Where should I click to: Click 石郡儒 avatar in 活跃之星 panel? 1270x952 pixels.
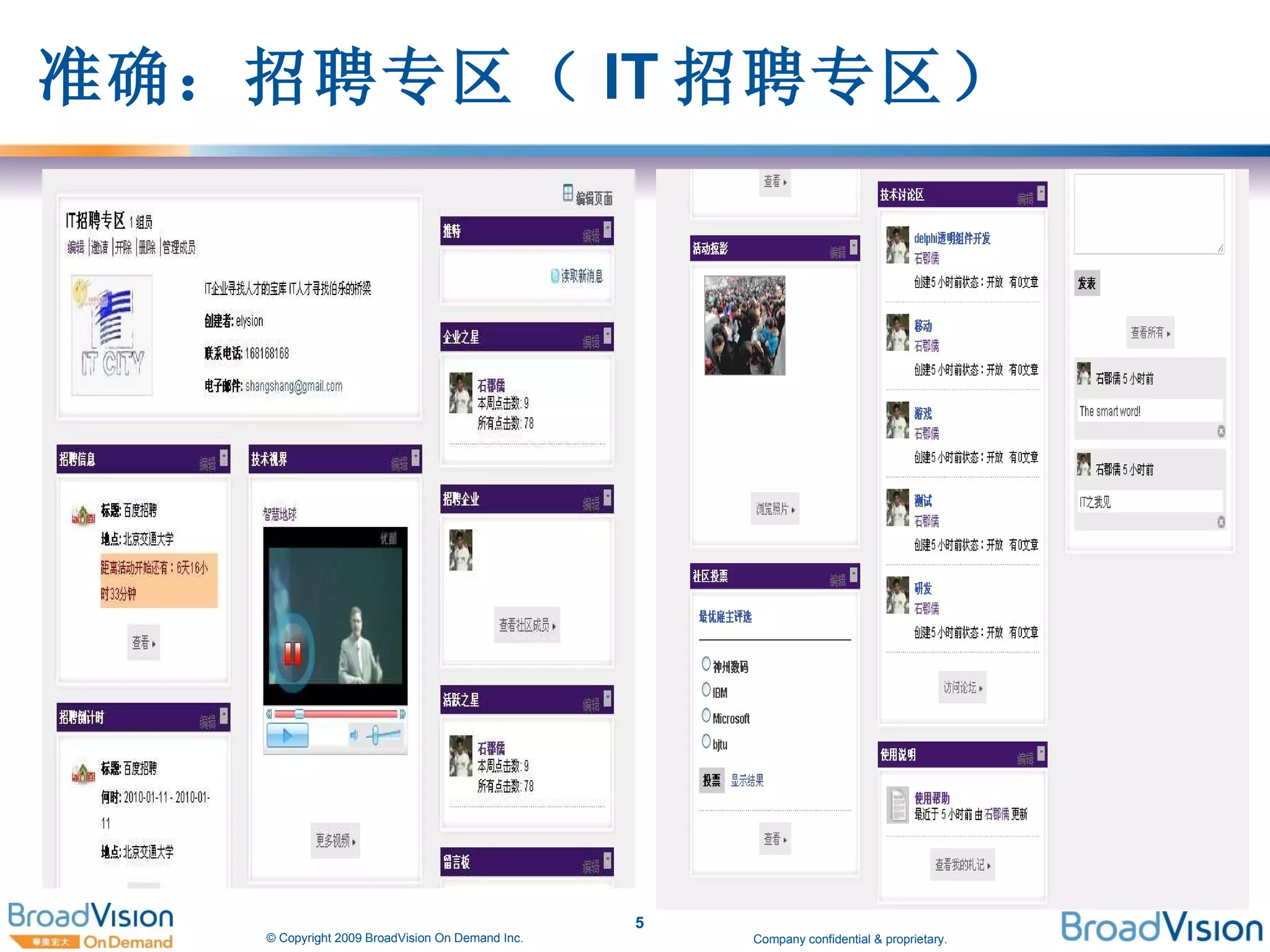coord(461,756)
